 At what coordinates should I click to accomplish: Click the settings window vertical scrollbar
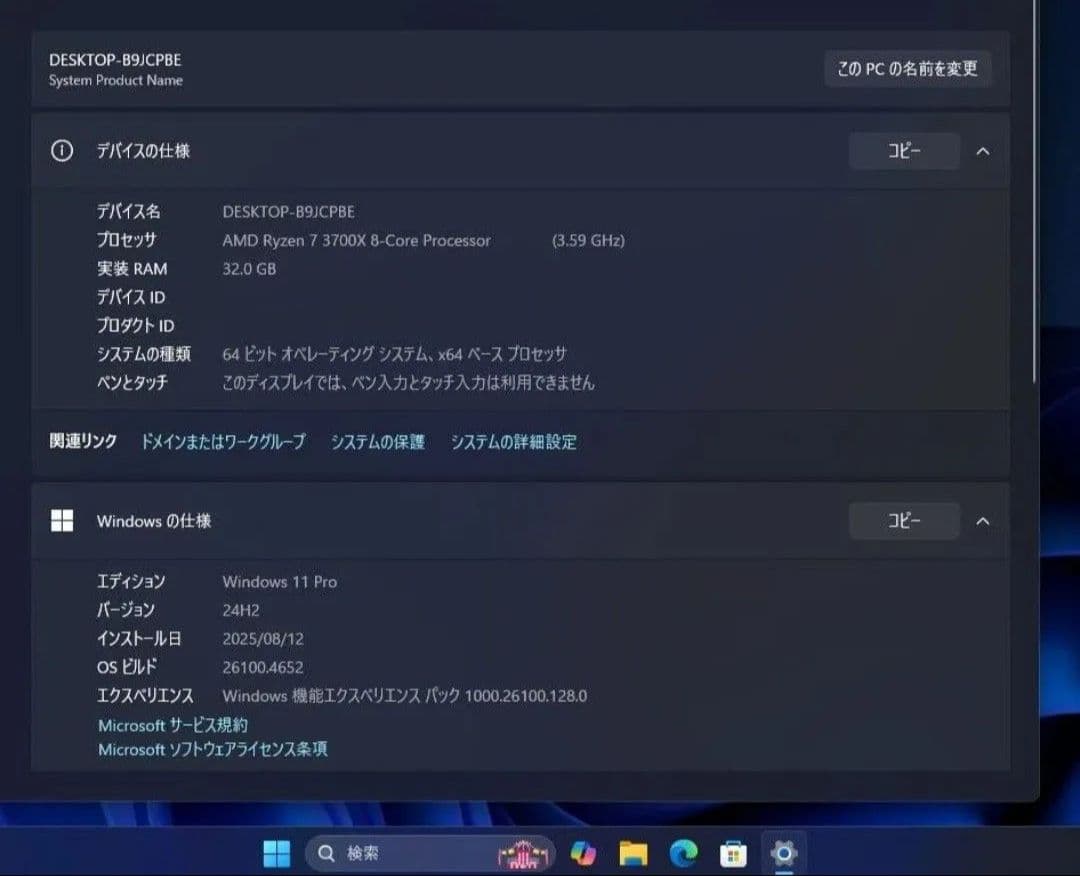[x=1035, y=193]
